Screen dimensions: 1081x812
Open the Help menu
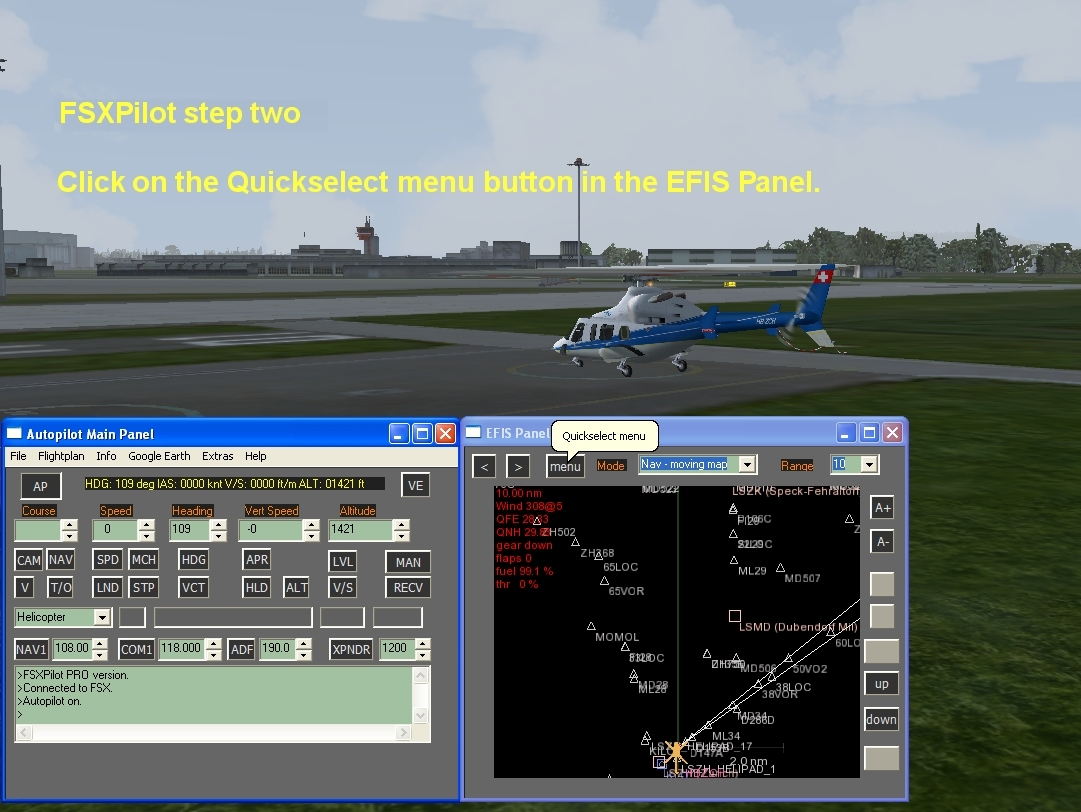point(256,456)
